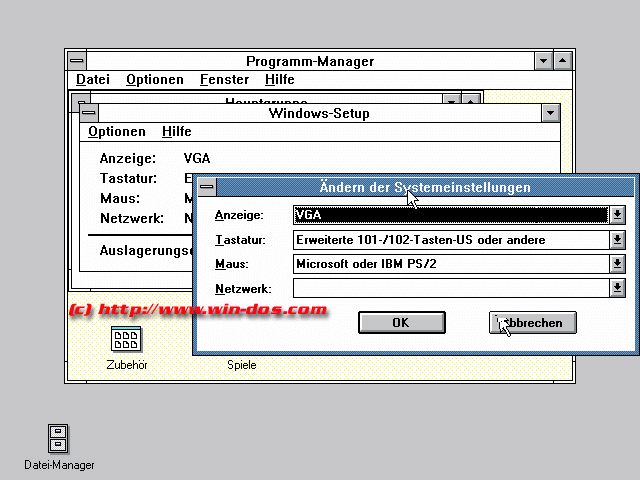The height and width of the screenshot is (480, 640).
Task: Open the Programm-Manager system menu box
Action: click(76, 61)
